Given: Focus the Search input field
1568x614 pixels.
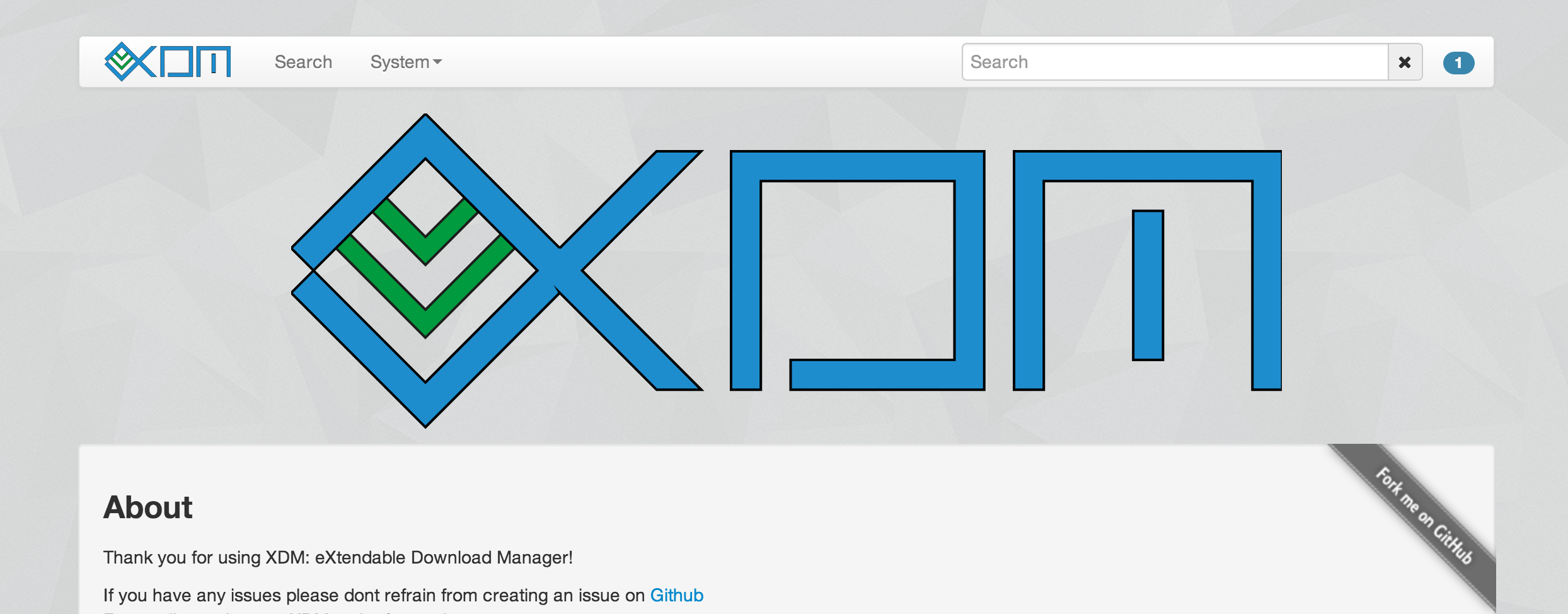Looking at the screenshot, I should [x=1175, y=62].
